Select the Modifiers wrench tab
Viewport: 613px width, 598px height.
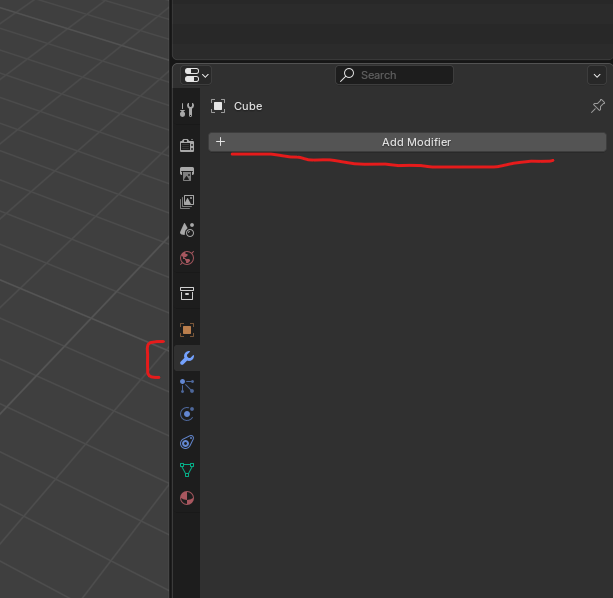click(x=187, y=358)
